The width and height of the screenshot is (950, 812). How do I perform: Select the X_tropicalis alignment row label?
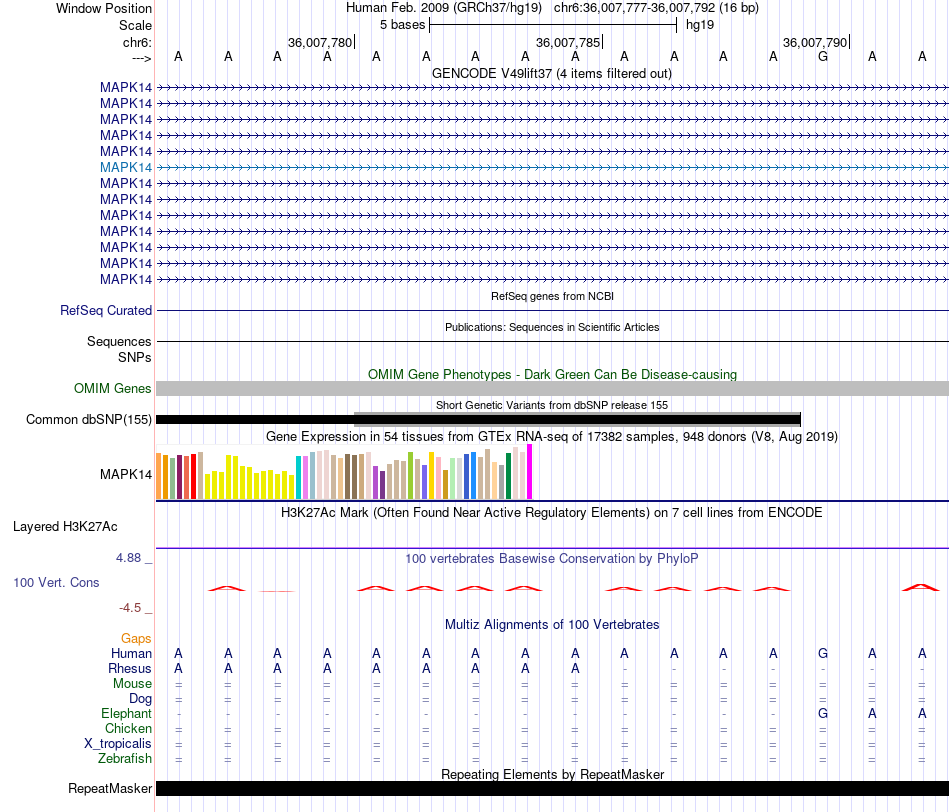pyautogui.click(x=118, y=744)
